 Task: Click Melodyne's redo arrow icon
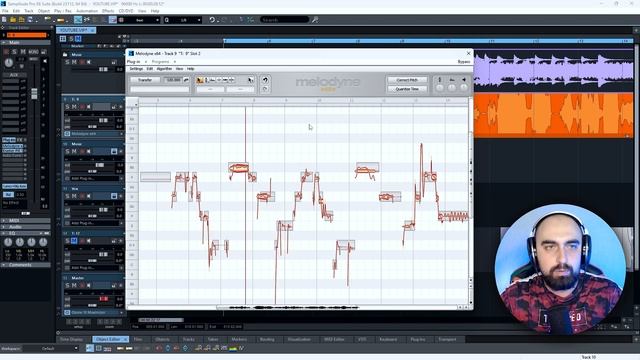coord(265,89)
